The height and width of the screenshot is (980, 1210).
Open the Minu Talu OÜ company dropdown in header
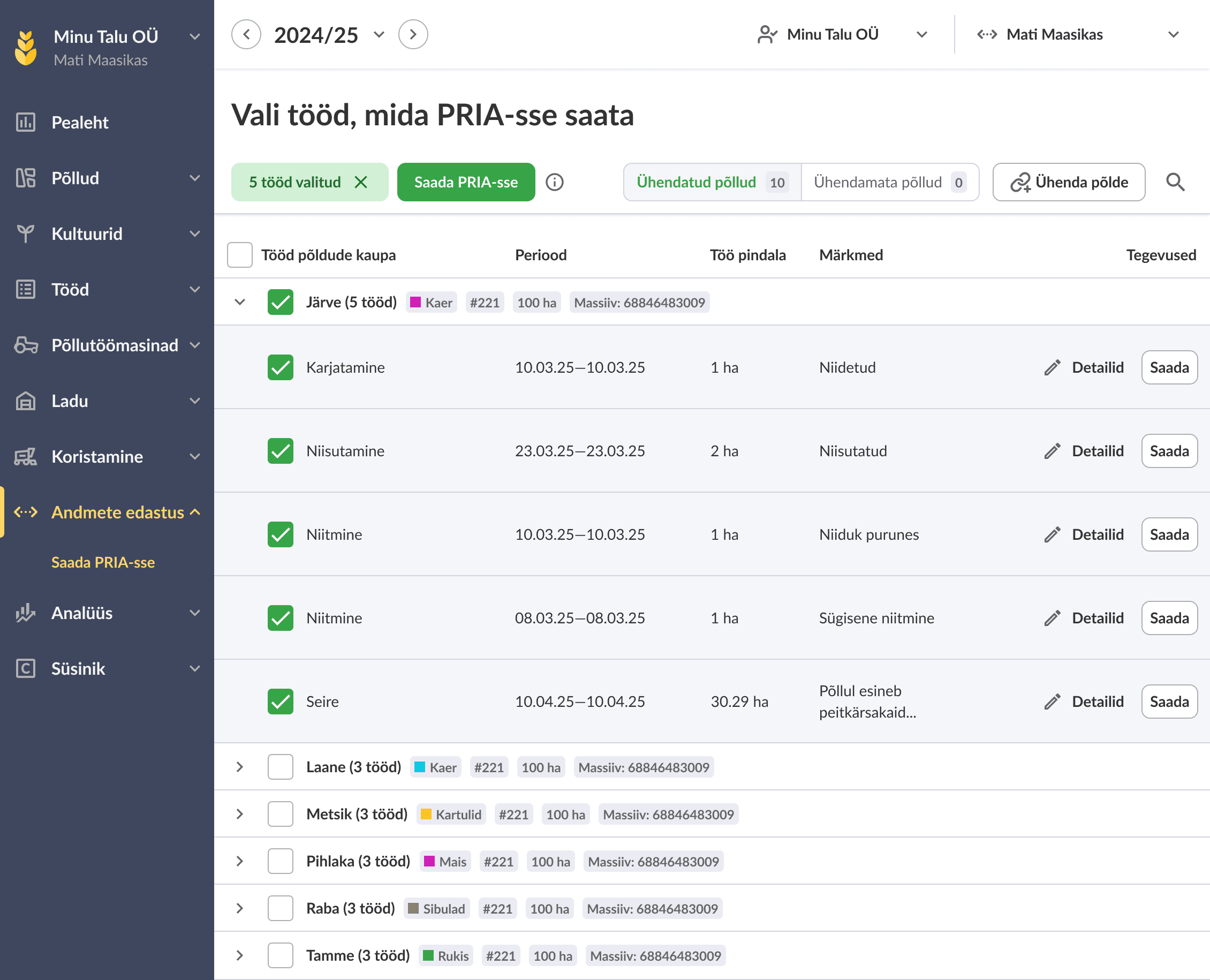pyautogui.click(x=922, y=34)
